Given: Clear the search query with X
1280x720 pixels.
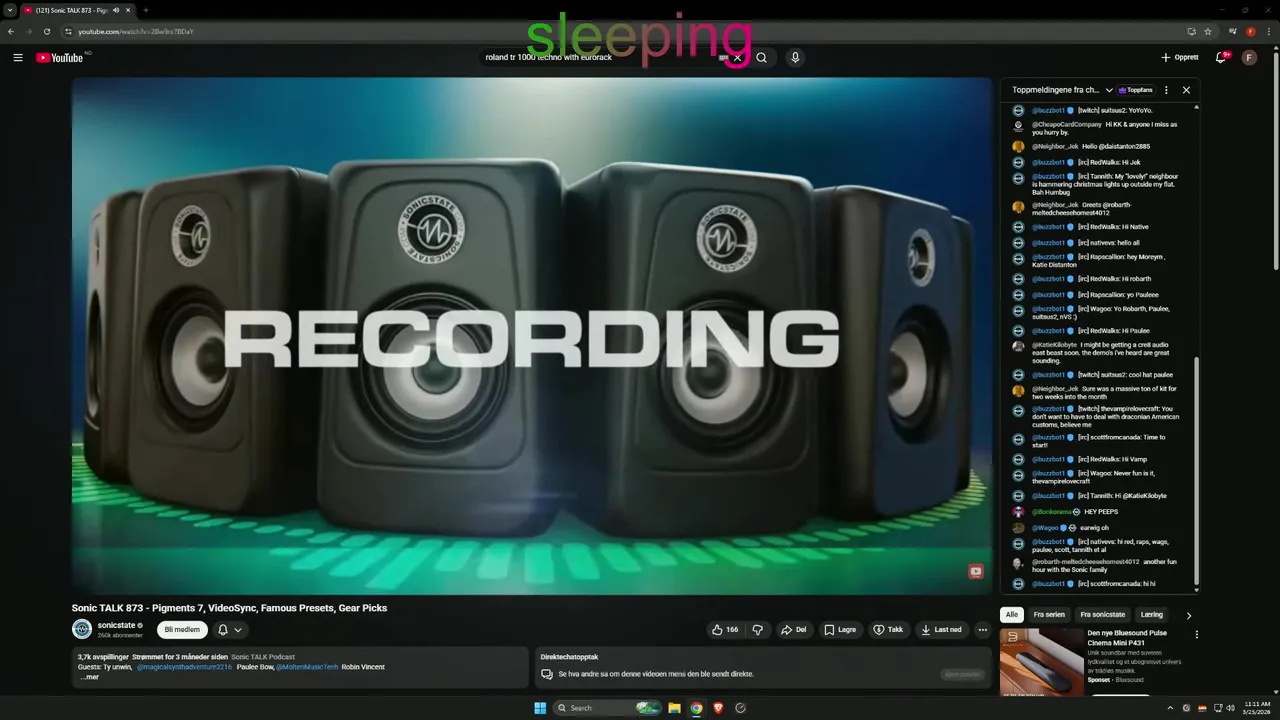Looking at the screenshot, I should click(738, 58).
